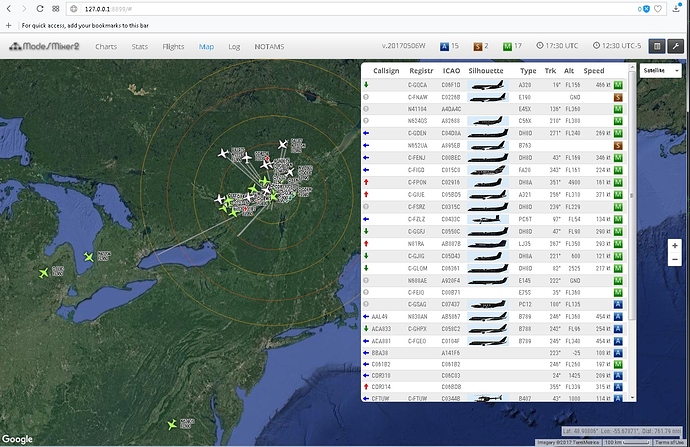Open the NOTAMS tab

pyautogui.click(x=269, y=46)
